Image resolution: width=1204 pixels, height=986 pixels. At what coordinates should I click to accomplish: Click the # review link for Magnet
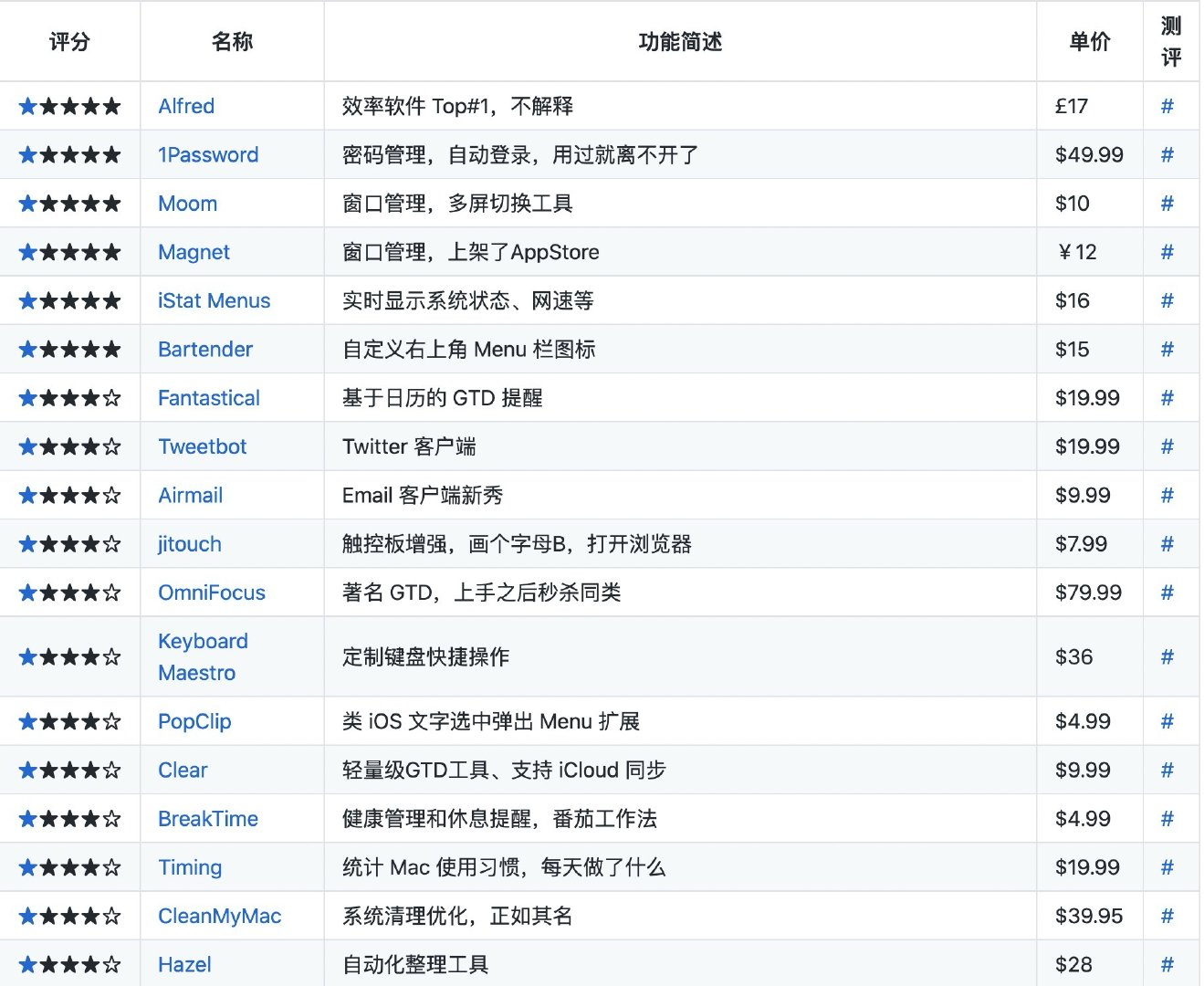(x=1167, y=252)
